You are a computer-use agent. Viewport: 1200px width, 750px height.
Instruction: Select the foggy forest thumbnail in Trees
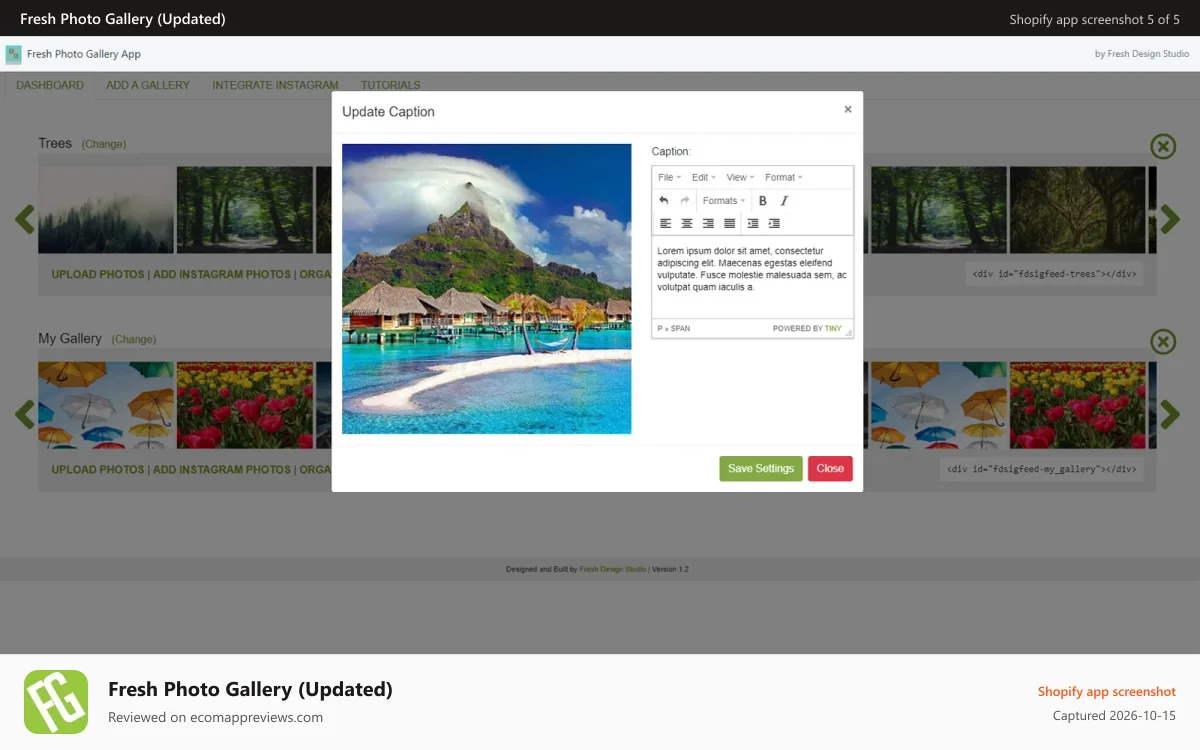pyautogui.click(x=106, y=210)
